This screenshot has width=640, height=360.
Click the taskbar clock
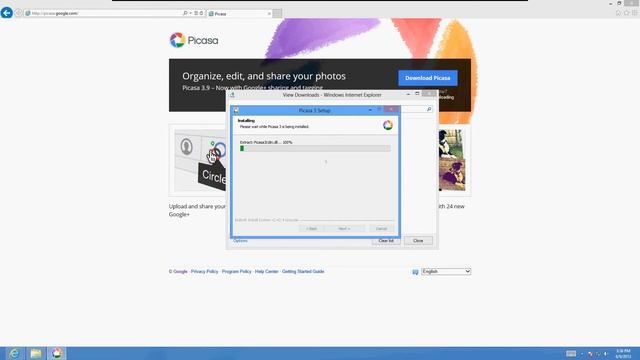click(623, 354)
